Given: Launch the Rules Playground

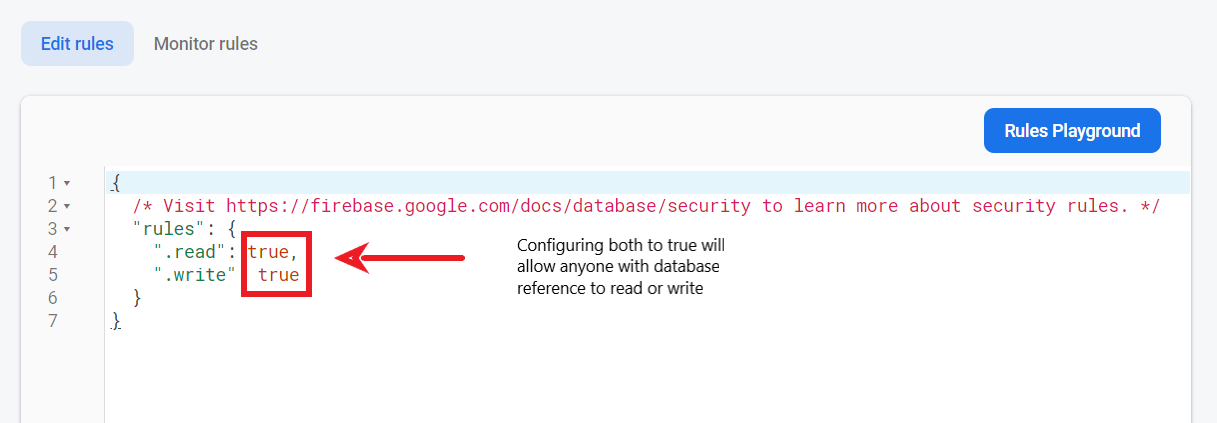Looking at the screenshot, I should pyautogui.click(x=1072, y=131).
